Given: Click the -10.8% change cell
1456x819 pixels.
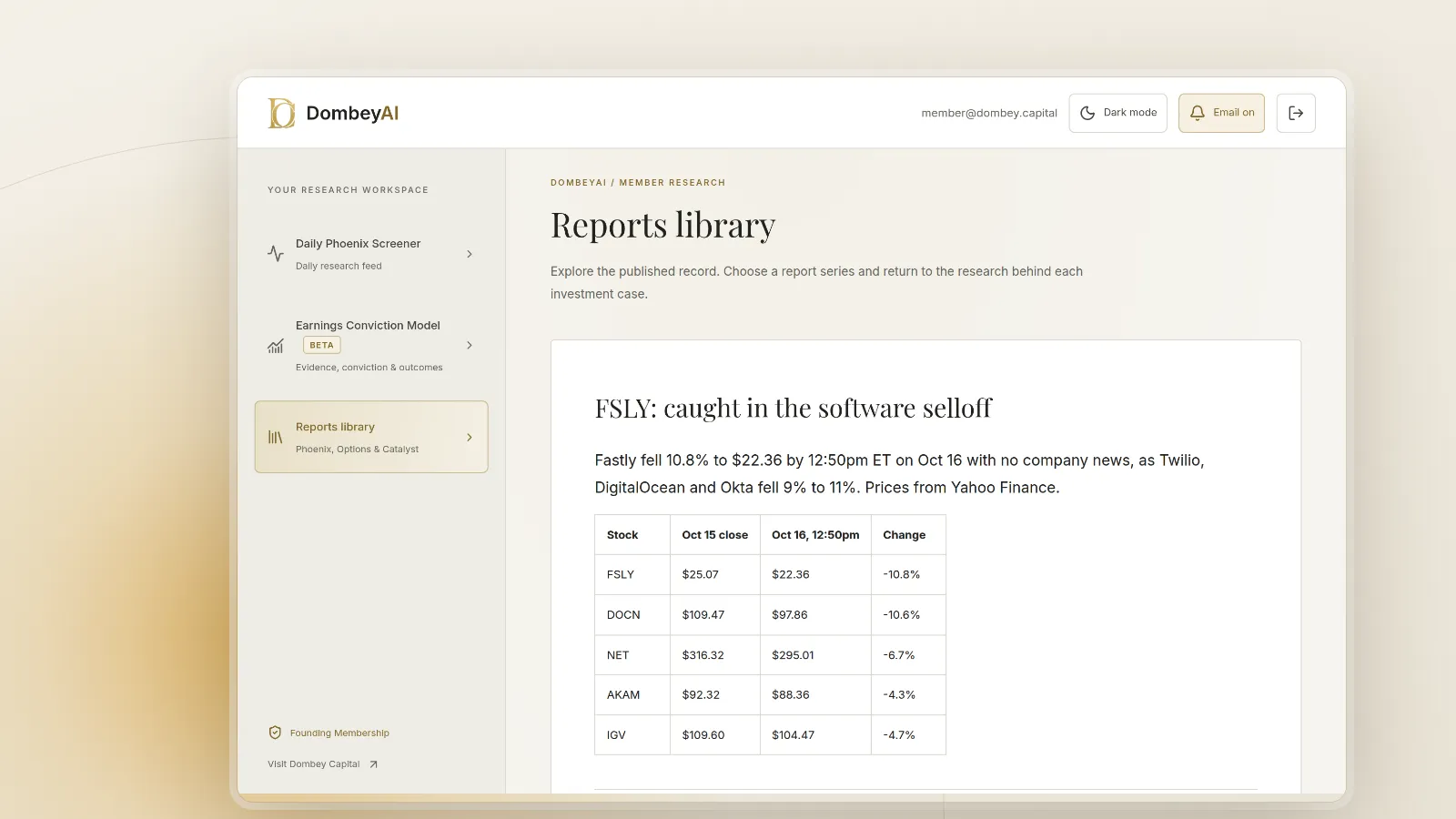Looking at the screenshot, I should pos(908,575).
